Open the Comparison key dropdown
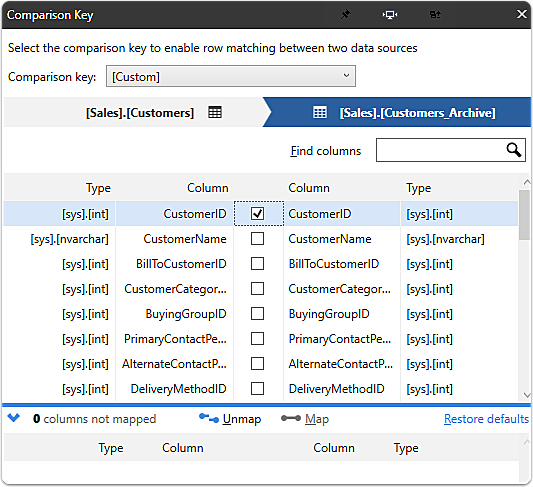The image size is (533, 487). coord(231,76)
